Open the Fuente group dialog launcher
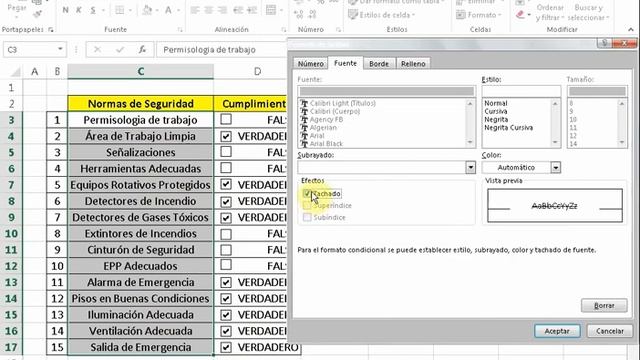The image size is (640, 360). [x=180, y=29]
